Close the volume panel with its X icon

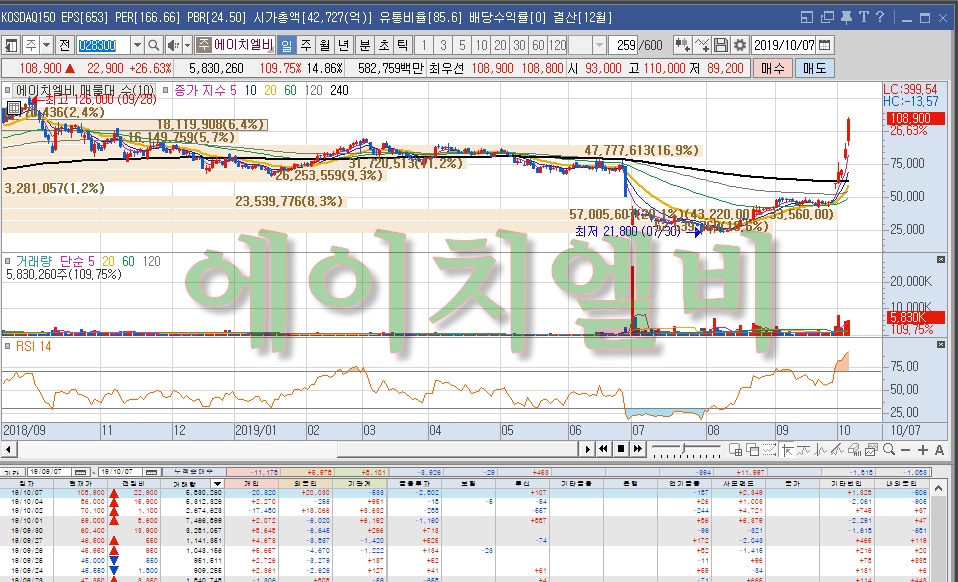point(941,260)
